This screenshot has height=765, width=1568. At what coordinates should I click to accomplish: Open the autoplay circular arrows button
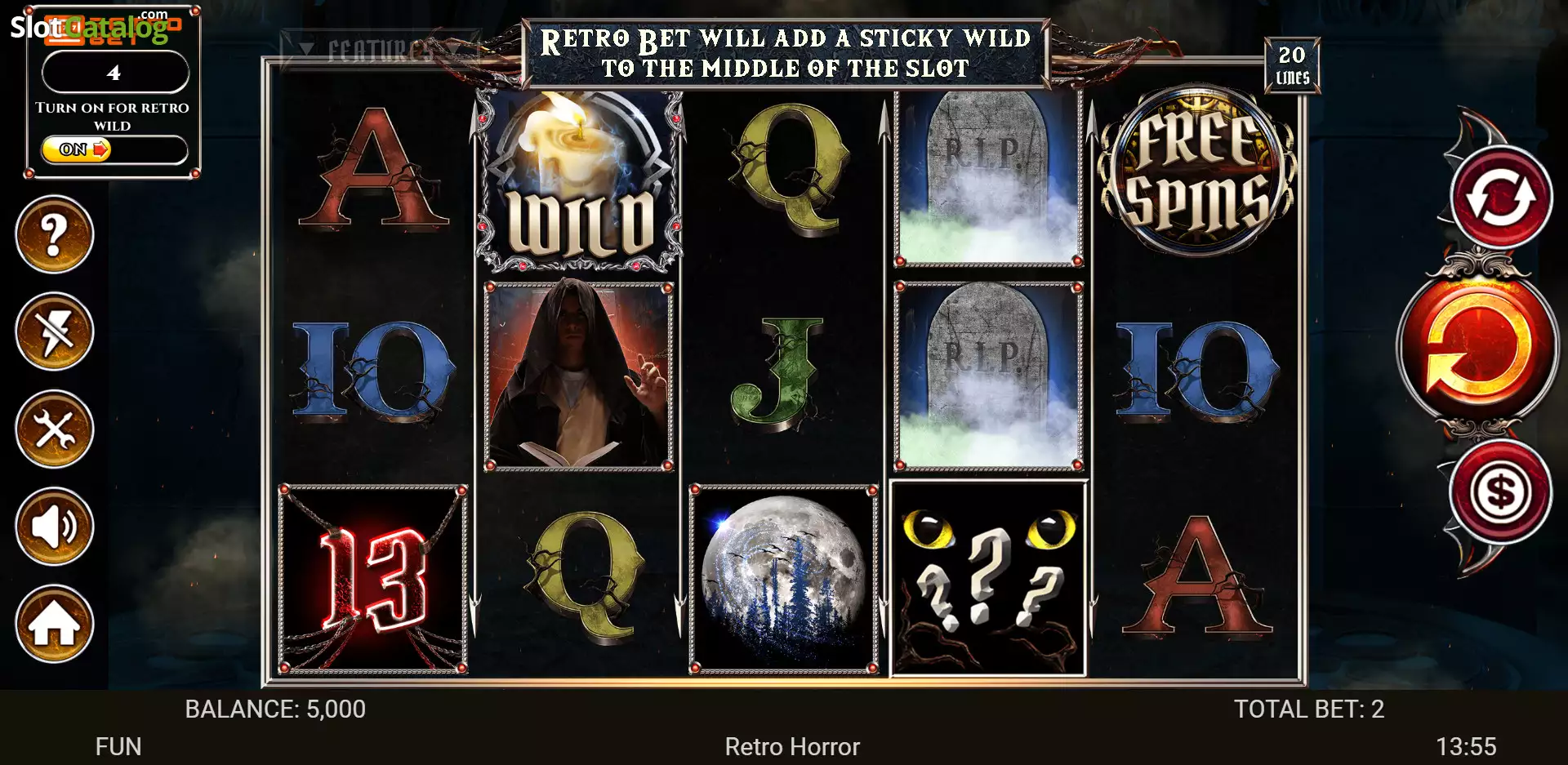point(1501,198)
